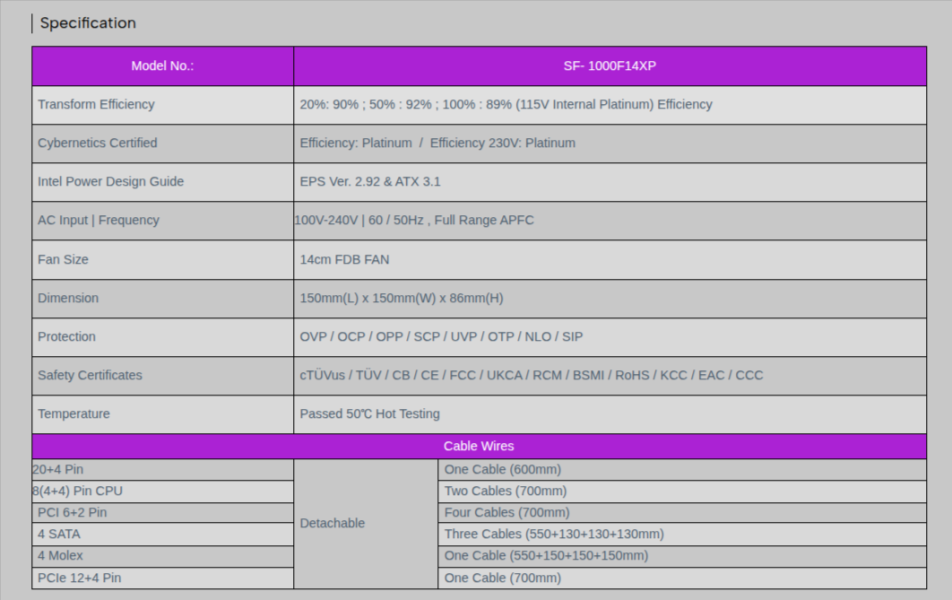The width and height of the screenshot is (952, 600).
Task: Click the Intel Power Design Guide label
Action: click(110, 182)
